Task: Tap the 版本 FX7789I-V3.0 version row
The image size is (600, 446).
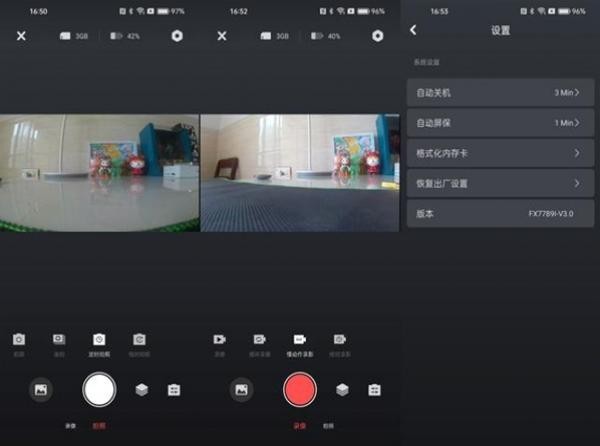Action: coord(500,214)
